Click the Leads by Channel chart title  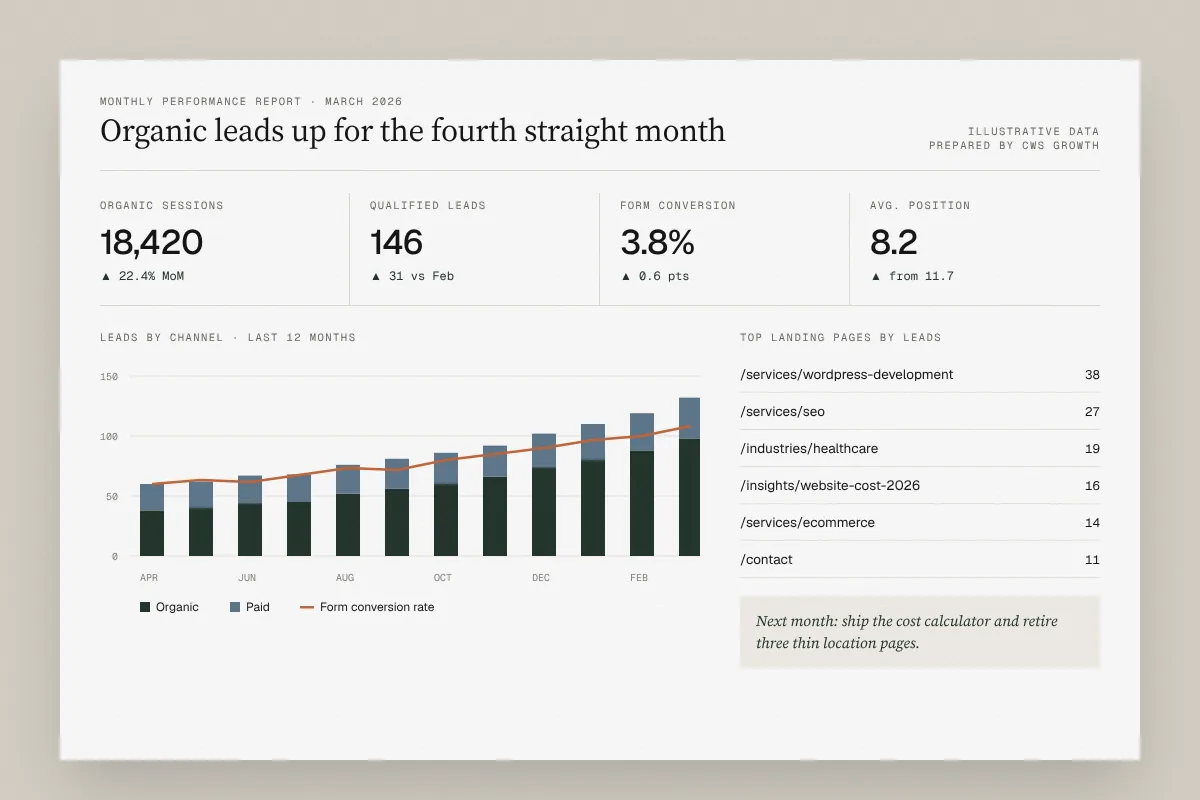coord(228,337)
